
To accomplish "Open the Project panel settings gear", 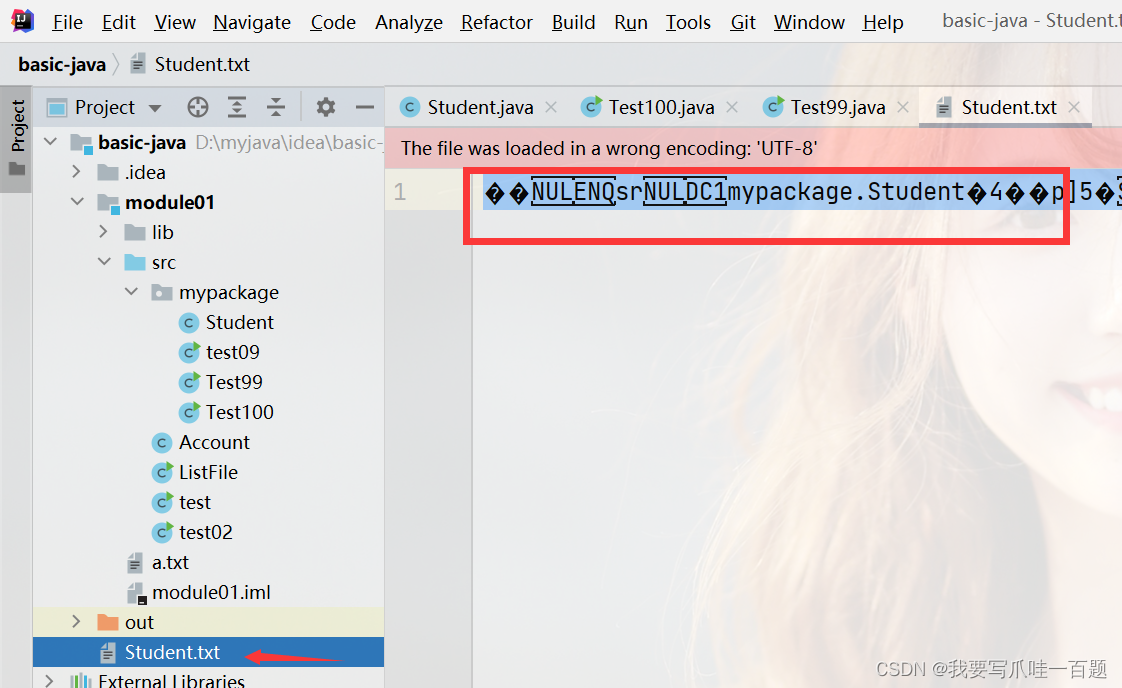I will (326, 107).
